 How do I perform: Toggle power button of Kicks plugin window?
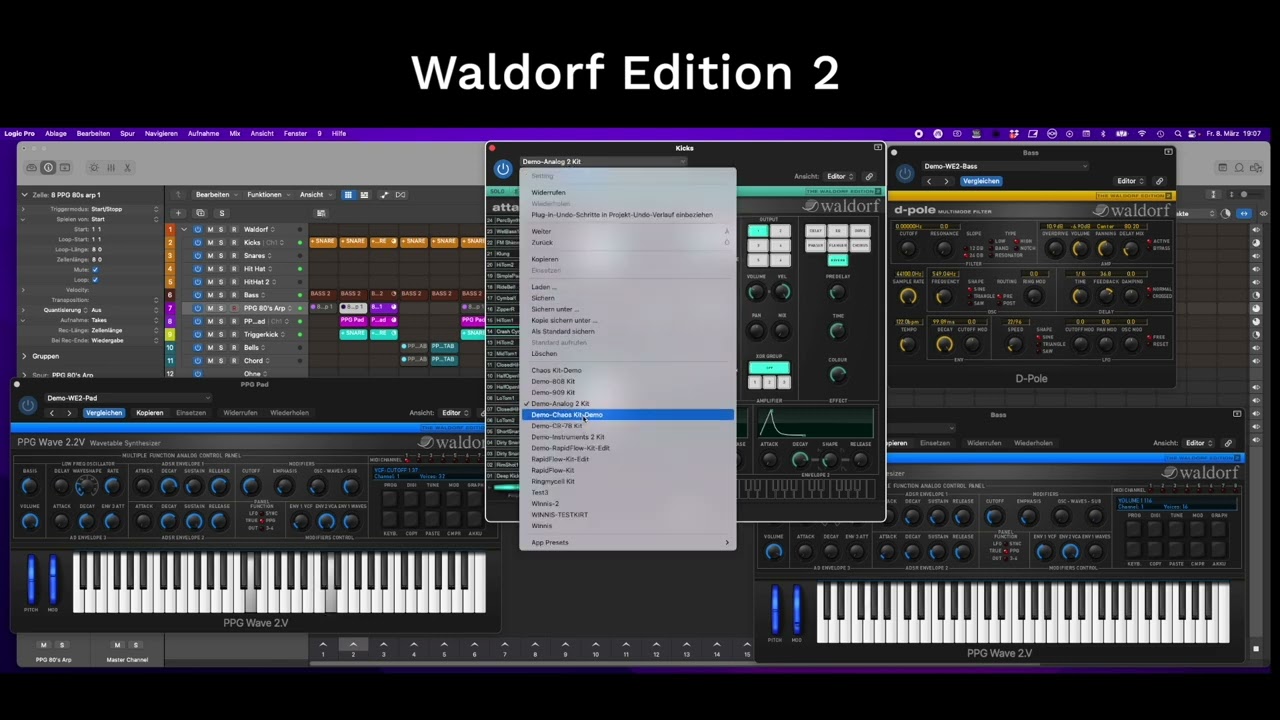pyautogui.click(x=503, y=170)
